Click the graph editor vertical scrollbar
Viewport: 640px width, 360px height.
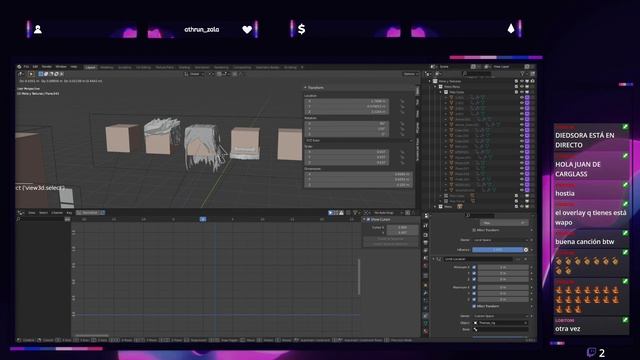pyautogui.click(x=359, y=276)
